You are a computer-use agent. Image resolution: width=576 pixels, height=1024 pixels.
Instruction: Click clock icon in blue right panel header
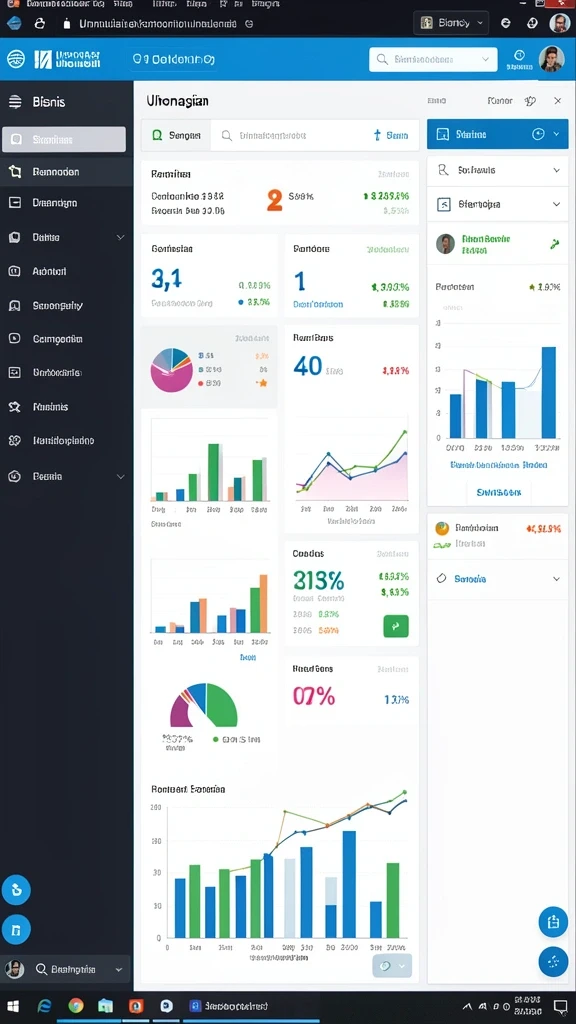tap(538, 134)
